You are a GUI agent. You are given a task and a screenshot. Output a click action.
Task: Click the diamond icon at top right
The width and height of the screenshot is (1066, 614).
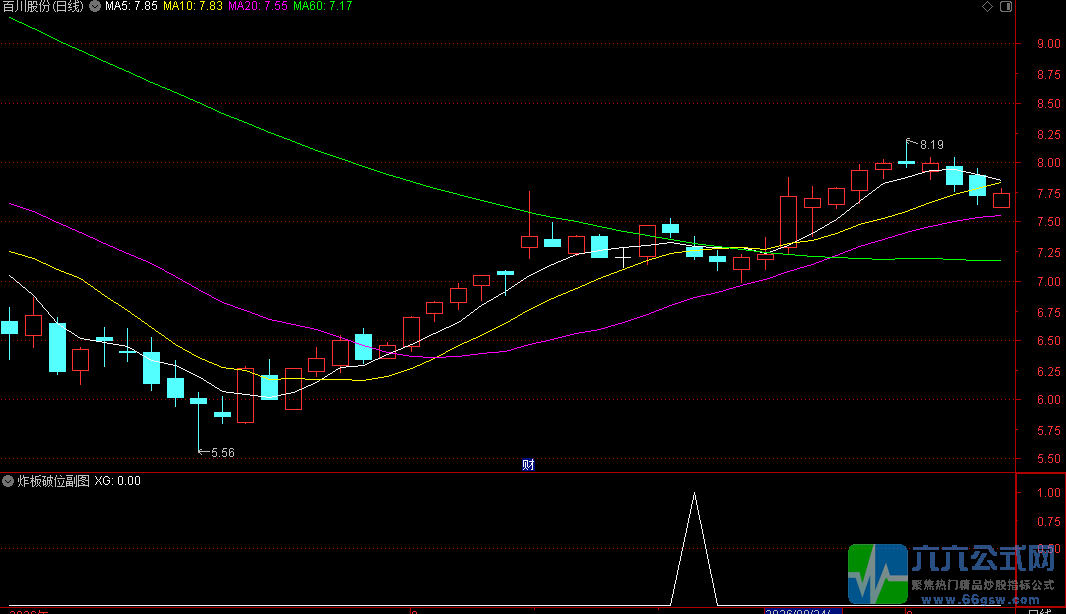[988, 7]
